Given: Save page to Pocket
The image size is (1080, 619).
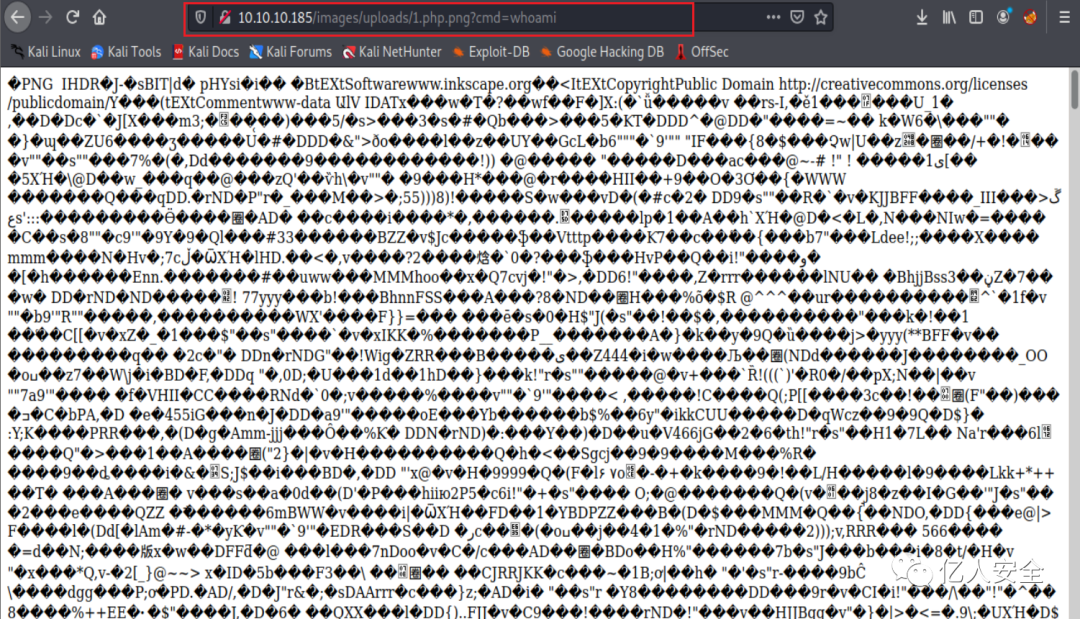Looking at the screenshot, I should point(797,17).
